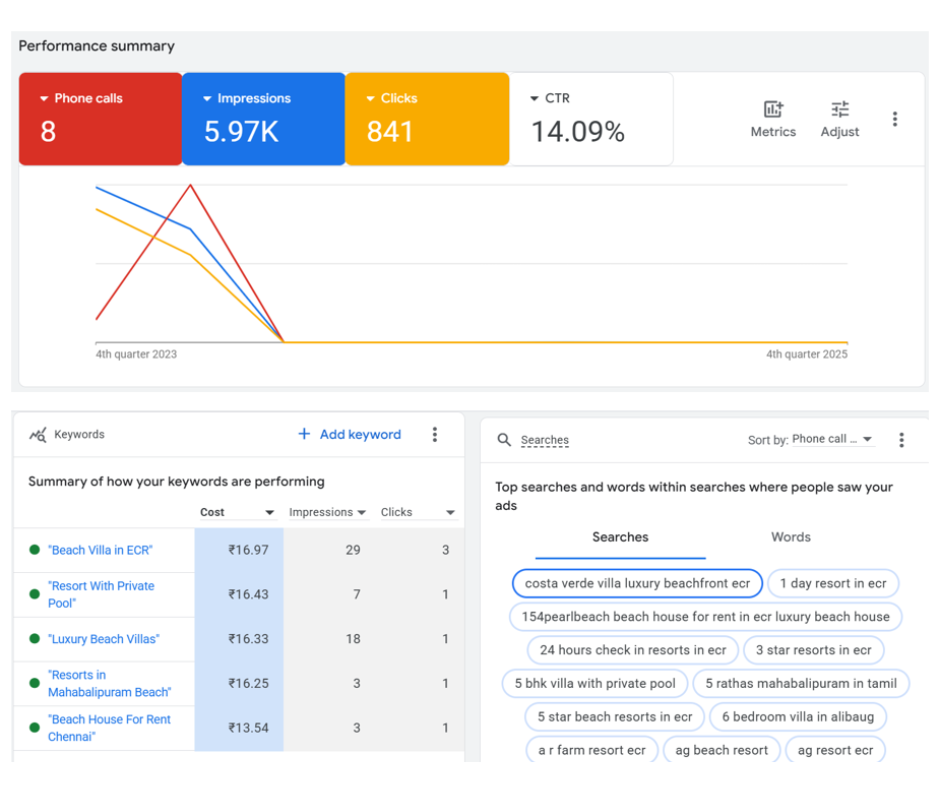Expand the Impressions metric tile dropdown
Screen dimensions: 940x788
[207, 99]
